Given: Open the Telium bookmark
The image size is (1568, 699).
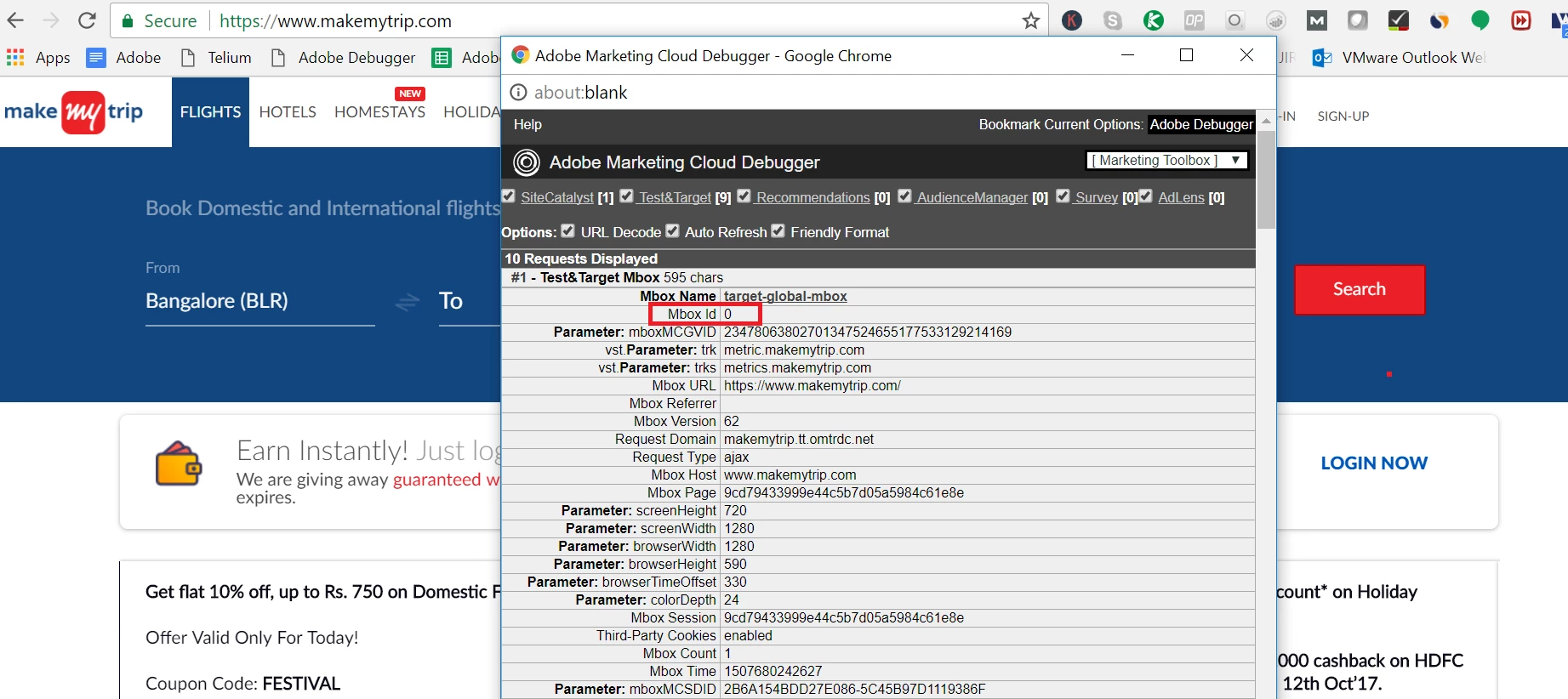Looking at the screenshot, I should point(217,57).
